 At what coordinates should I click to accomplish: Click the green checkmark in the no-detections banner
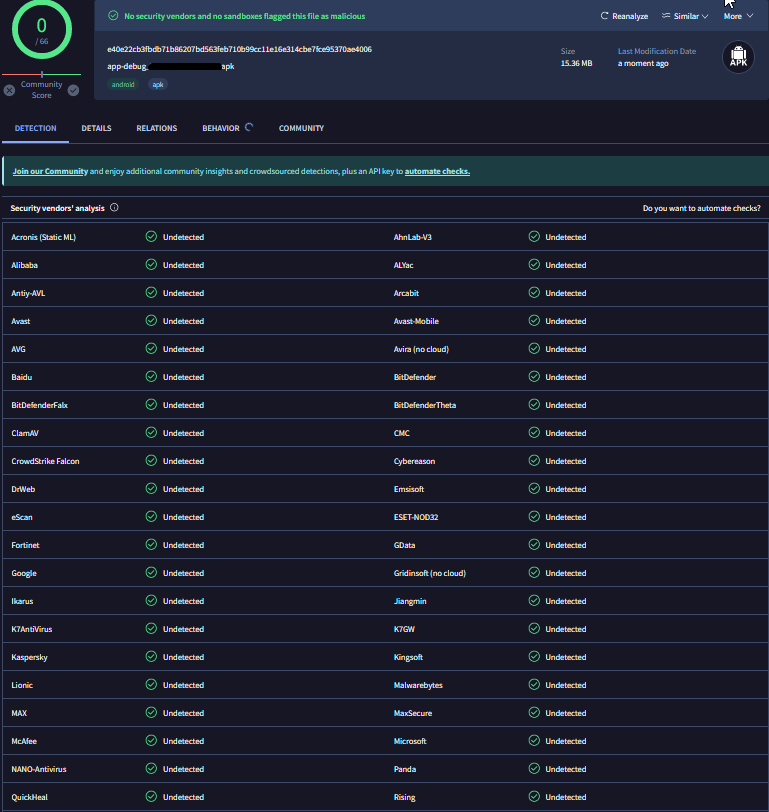point(113,16)
